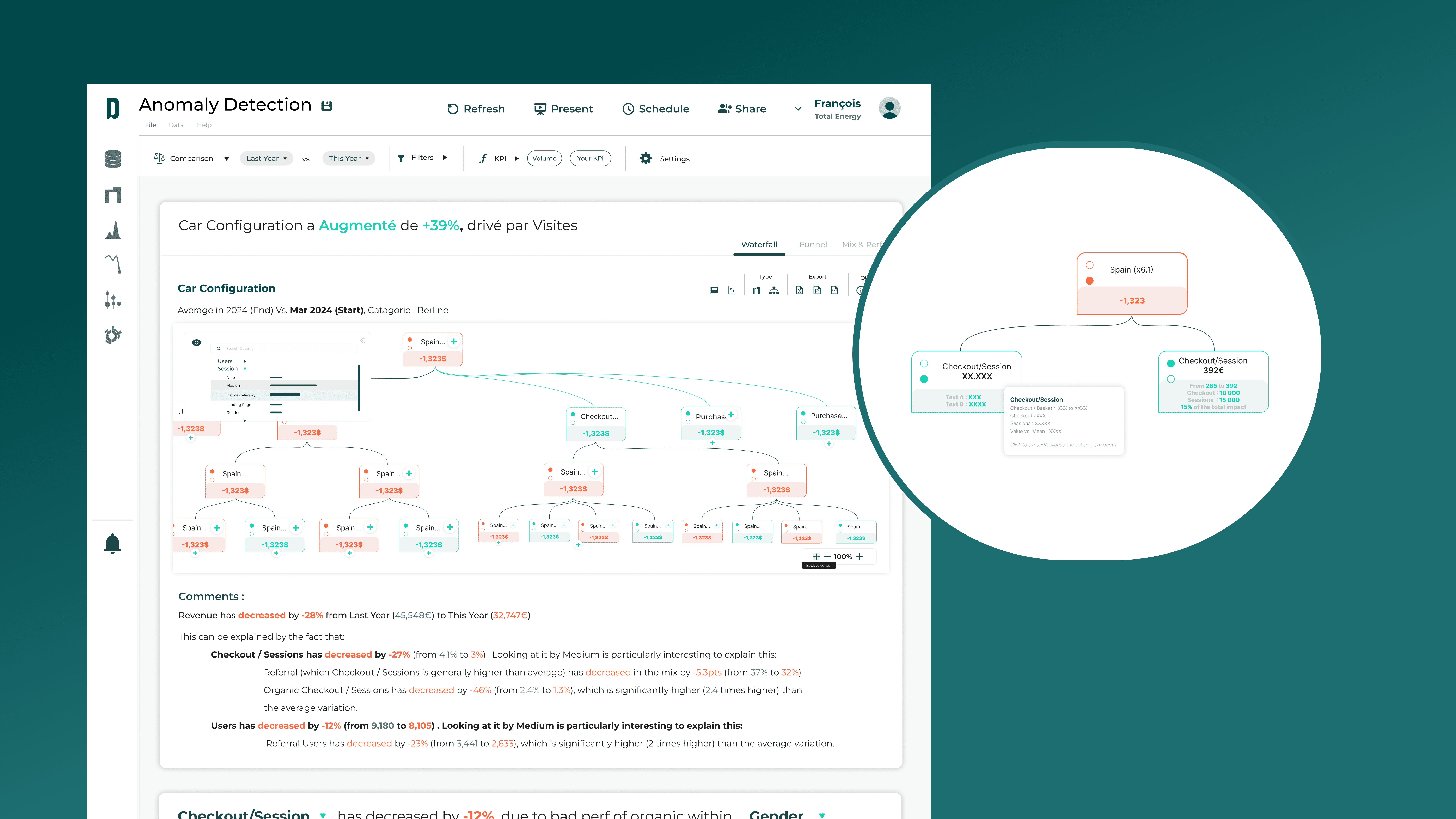Click the save icon beside Anomaly Detection
The width and height of the screenshot is (1456, 819).
(x=327, y=106)
